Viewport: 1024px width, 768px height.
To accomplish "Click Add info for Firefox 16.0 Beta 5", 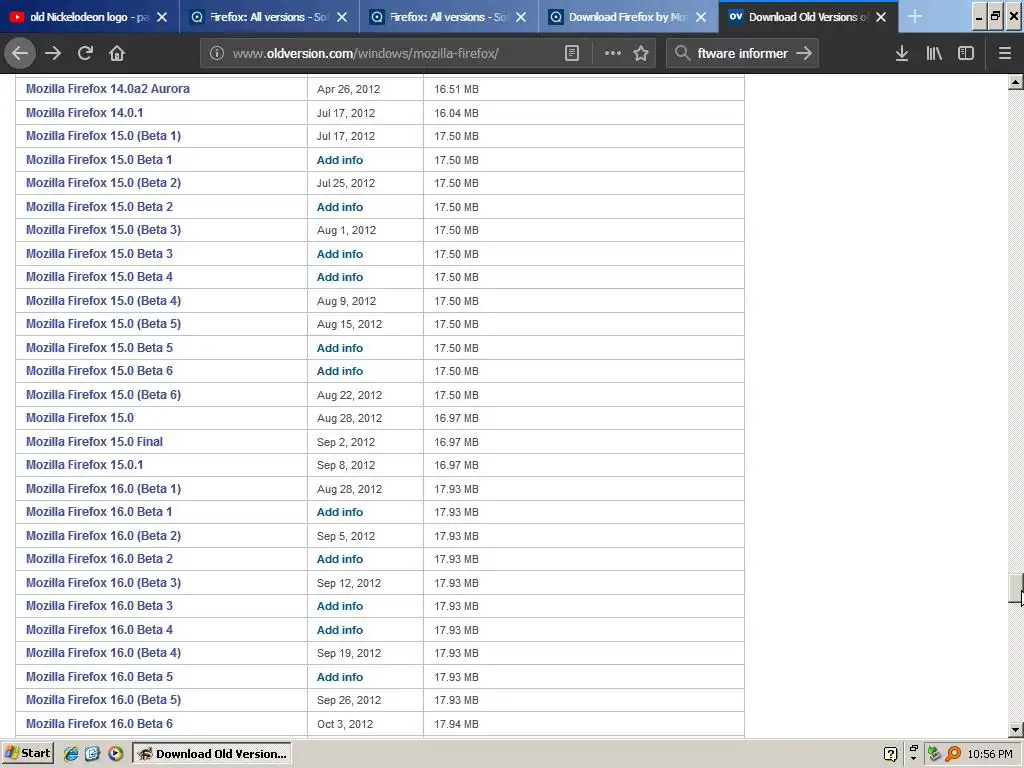I will click(x=340, y=677).
